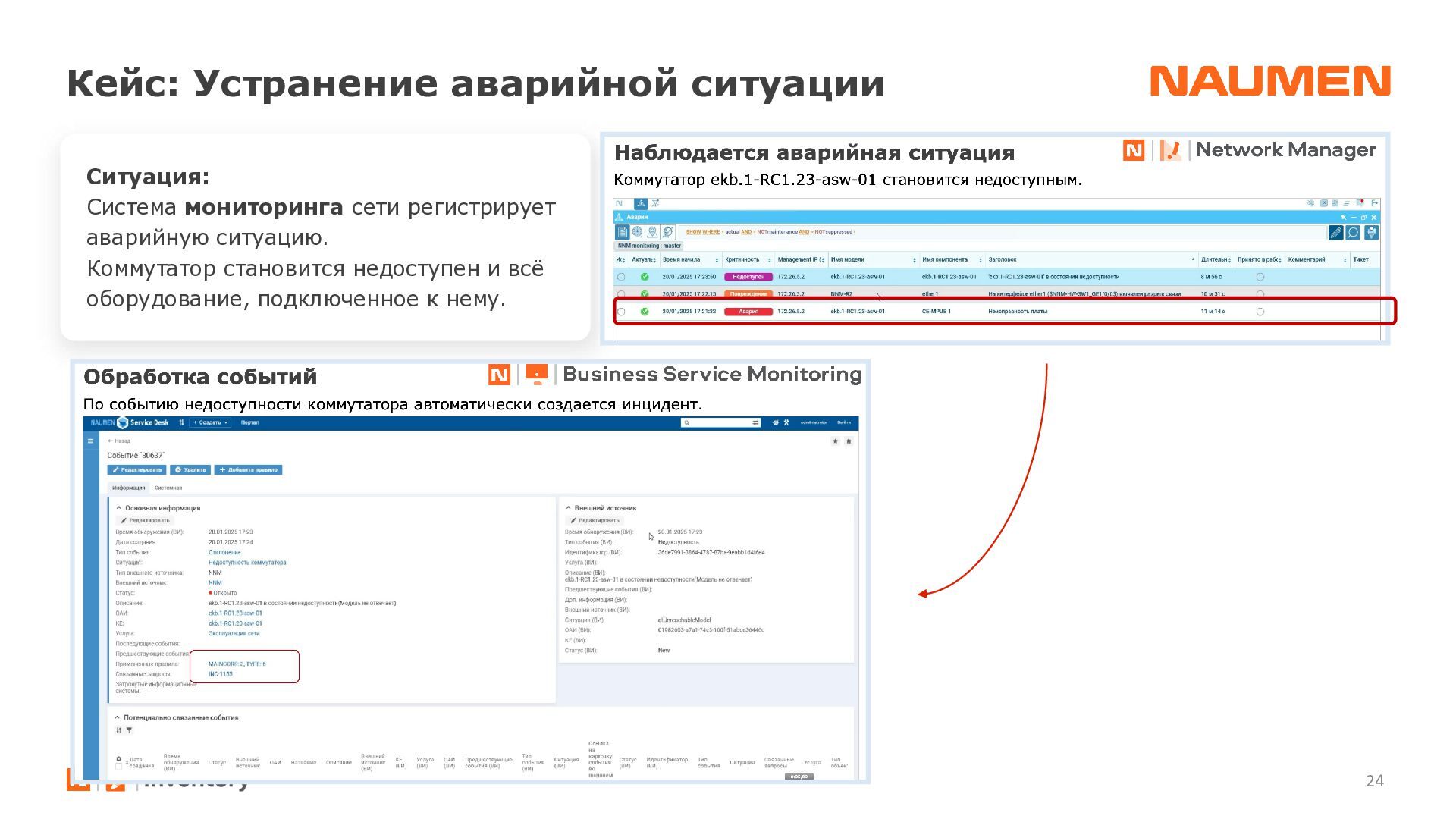Click the magnifier search icon in alarms panel
This screenshot has width=1456, height=819.
1353,233
